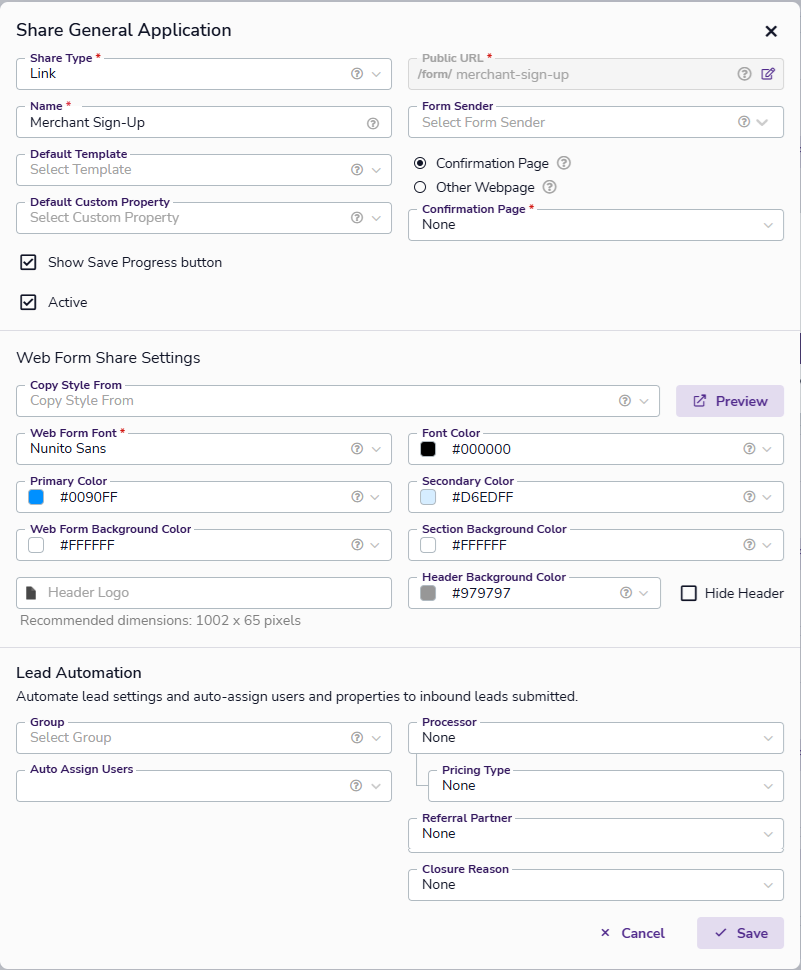Select the Other Webpage radio option
Screen dimensions: 801x972
tap(420, 187)
